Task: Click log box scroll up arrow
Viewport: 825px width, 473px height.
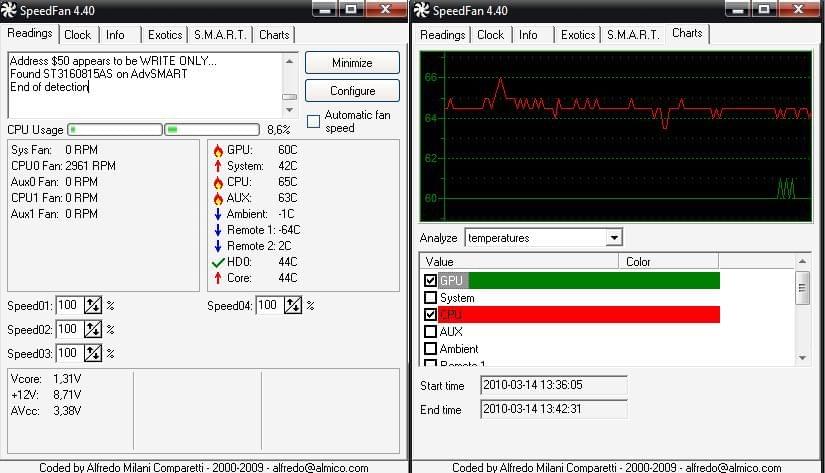Action: pos(289,61)
